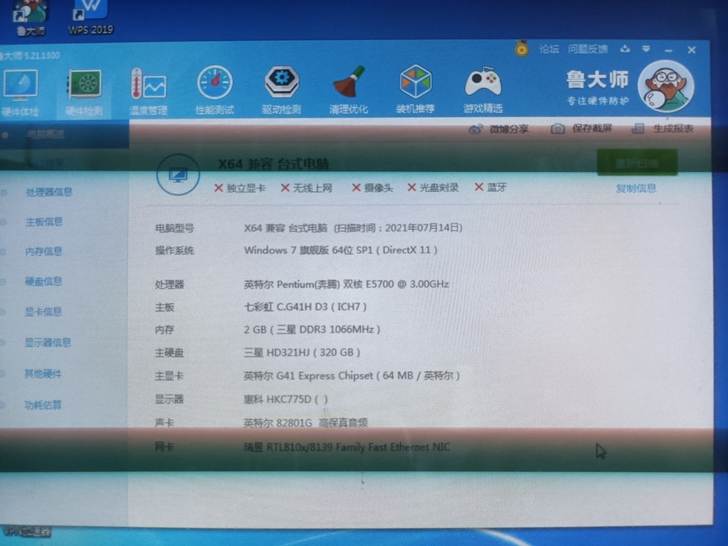The image size is (728, 546).
Task: Select 显卡信息 in the sidebar
Action: pos(43,312)
